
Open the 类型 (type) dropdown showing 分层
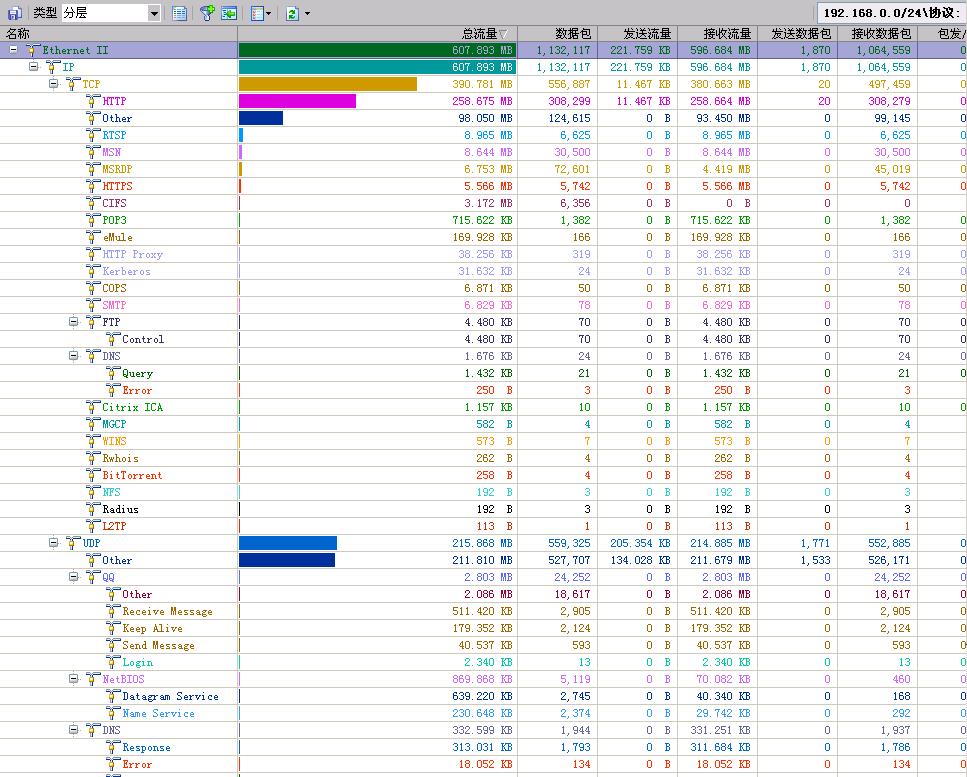(x=154, y=13)
